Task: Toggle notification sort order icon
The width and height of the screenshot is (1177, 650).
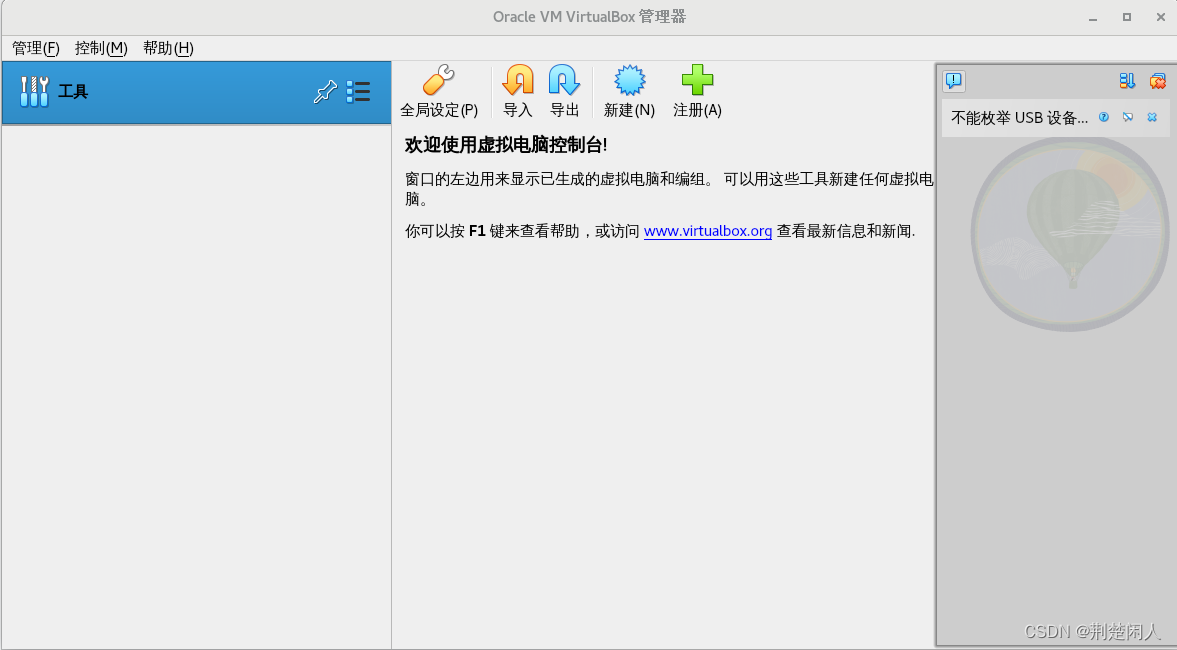Action: [x=1127, y=81]
